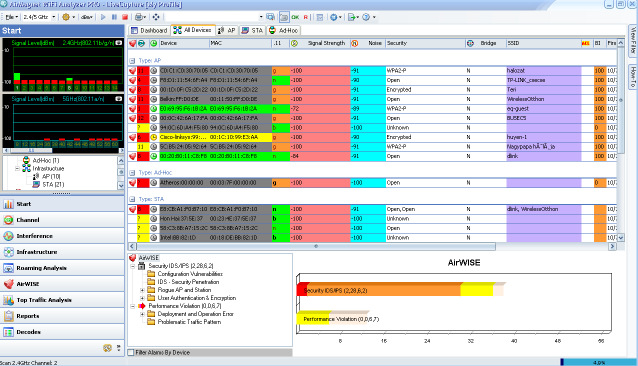Collapse the Performance Violation tree node

click(x=133, y=306)
